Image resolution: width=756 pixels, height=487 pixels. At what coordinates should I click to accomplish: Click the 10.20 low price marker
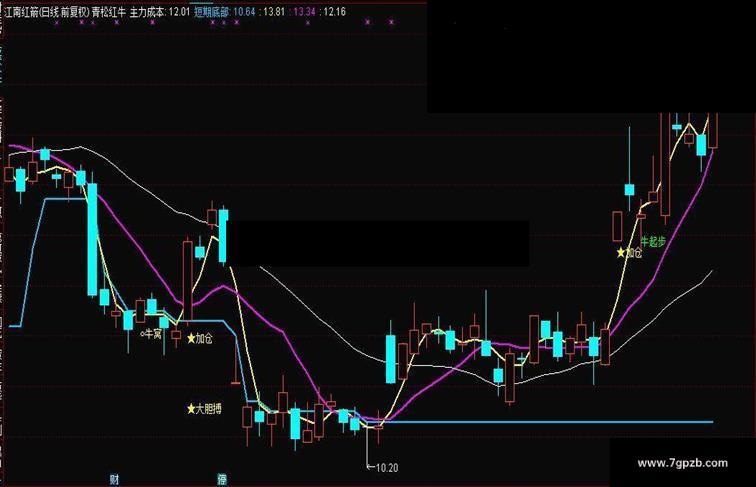coord(382,468)
